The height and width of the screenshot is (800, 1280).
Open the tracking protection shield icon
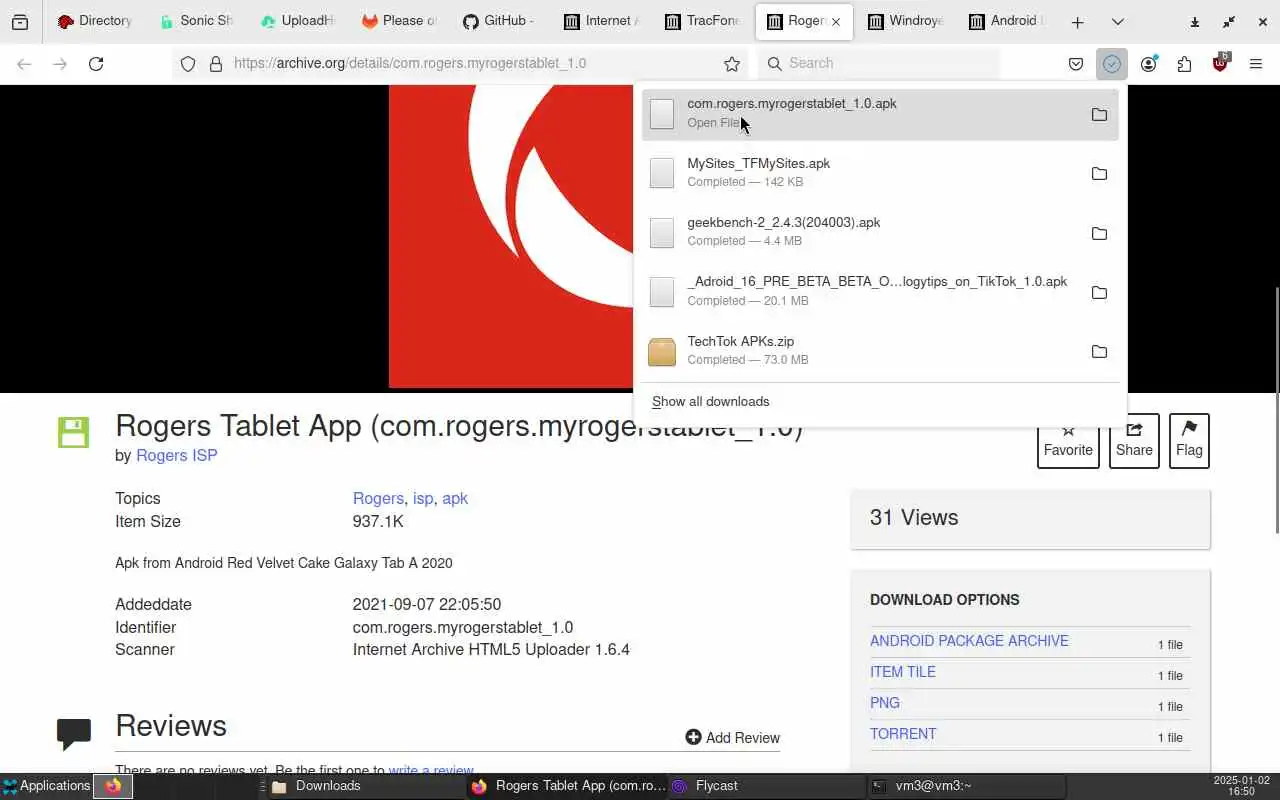click(188, 63)
